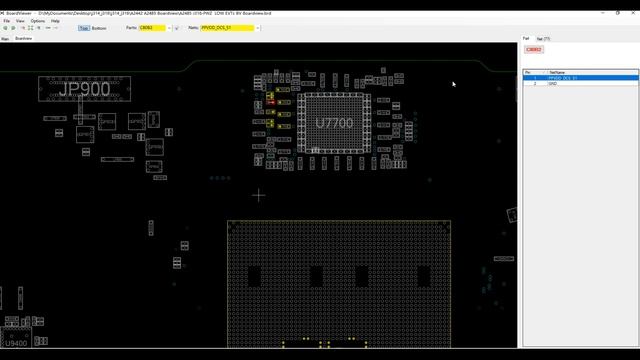640x360 pixels.
Task: Switch to the Map tab
Action: 5,39
